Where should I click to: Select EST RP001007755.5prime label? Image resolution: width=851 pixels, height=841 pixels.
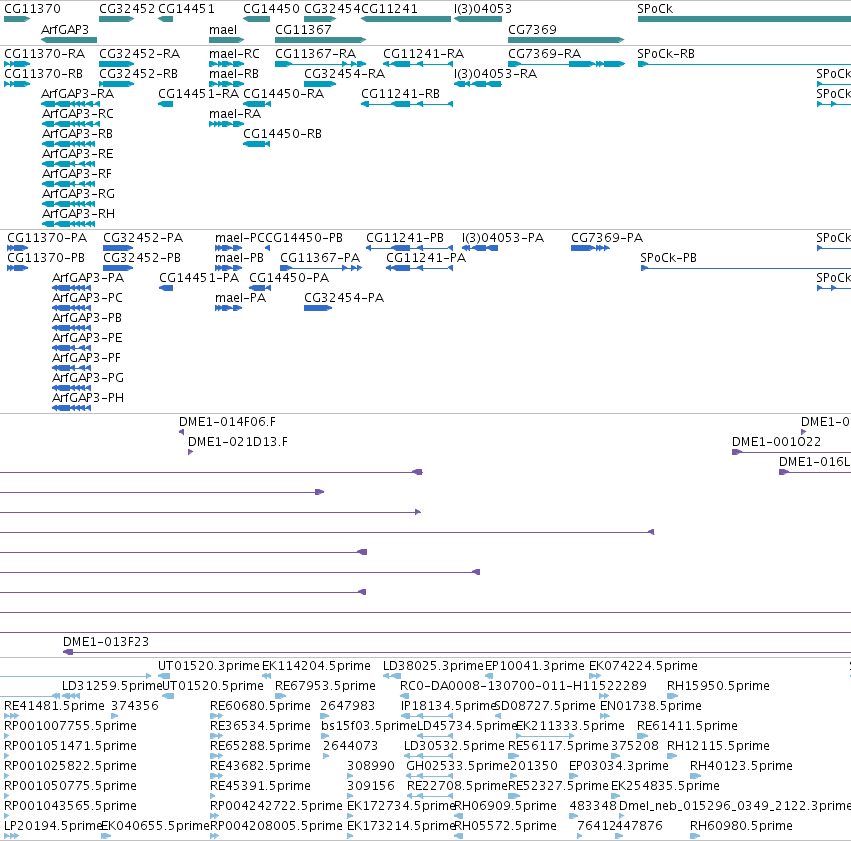(70, 725)
